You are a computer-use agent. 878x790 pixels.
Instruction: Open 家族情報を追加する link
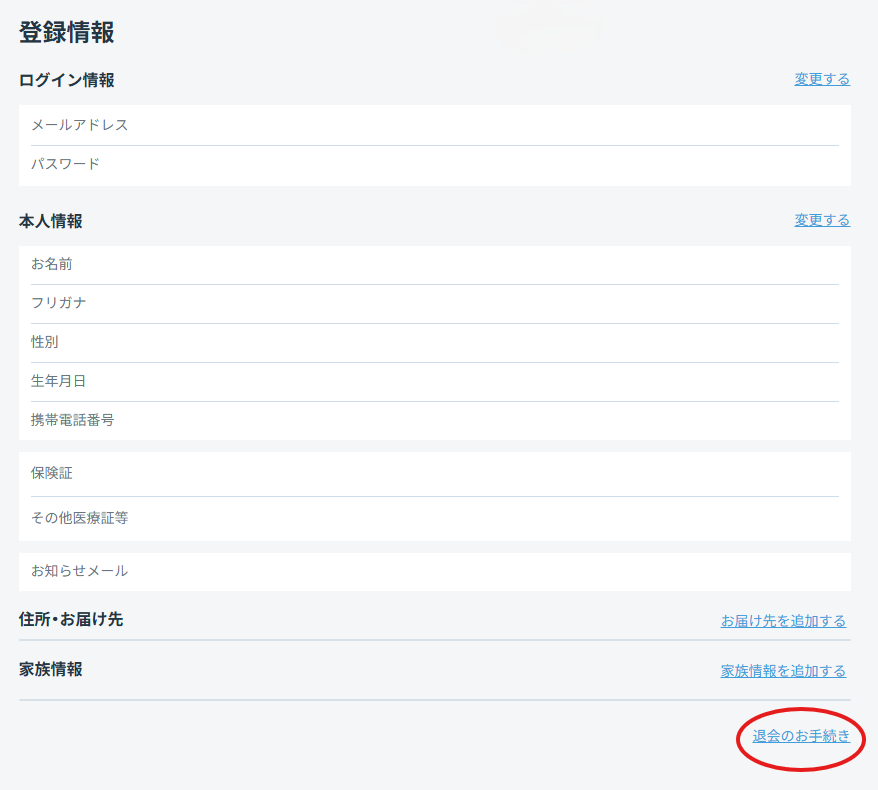tap(783, 671)
